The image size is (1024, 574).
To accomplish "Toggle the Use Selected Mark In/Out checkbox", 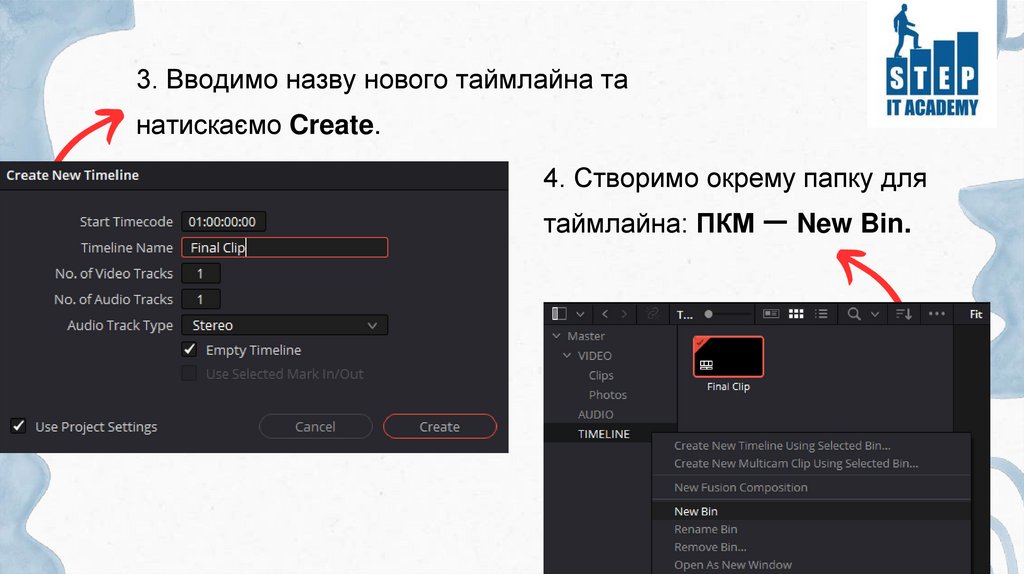I will [x=189, y=374].
